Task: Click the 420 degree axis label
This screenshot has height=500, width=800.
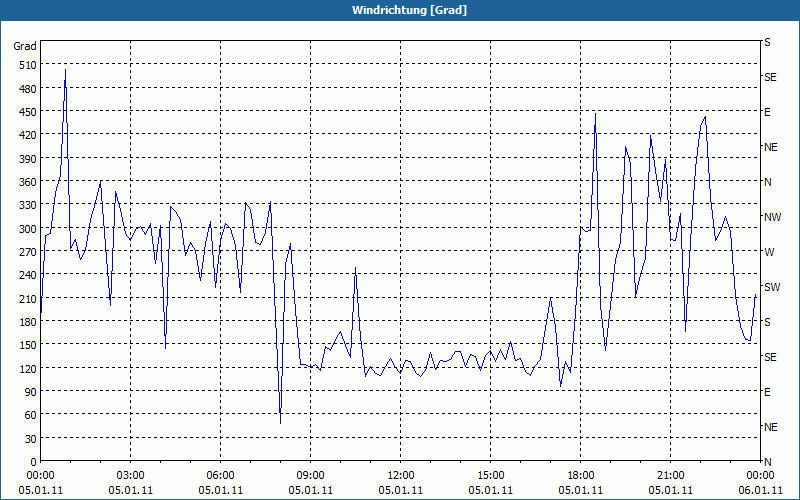Action: (28, 135)
